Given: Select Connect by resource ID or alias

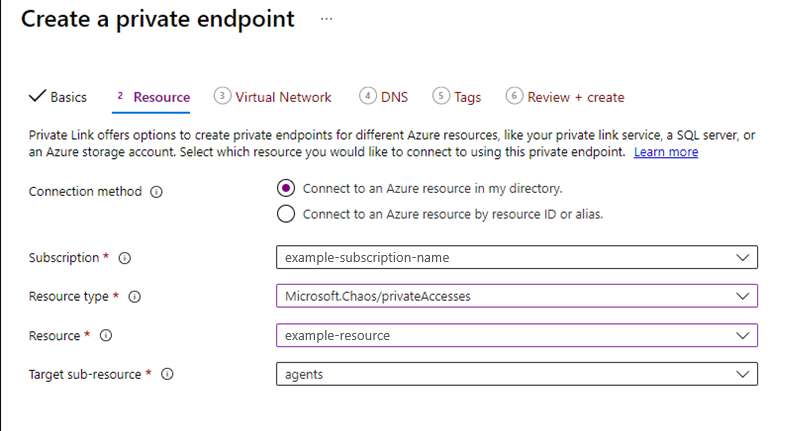Looking at the screenshot, I should tap(286, 214).
